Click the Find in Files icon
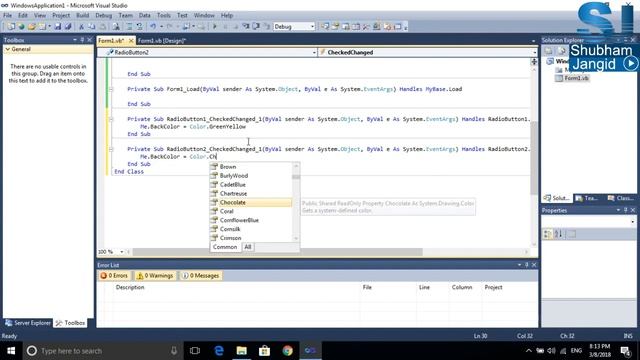640x360 pixels. (x=116, y=27)
